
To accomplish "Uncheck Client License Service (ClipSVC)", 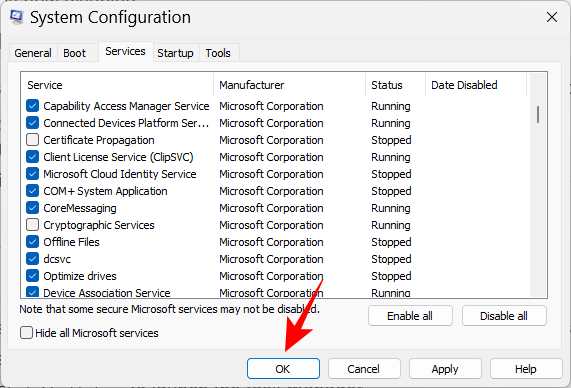I will 32,157.
